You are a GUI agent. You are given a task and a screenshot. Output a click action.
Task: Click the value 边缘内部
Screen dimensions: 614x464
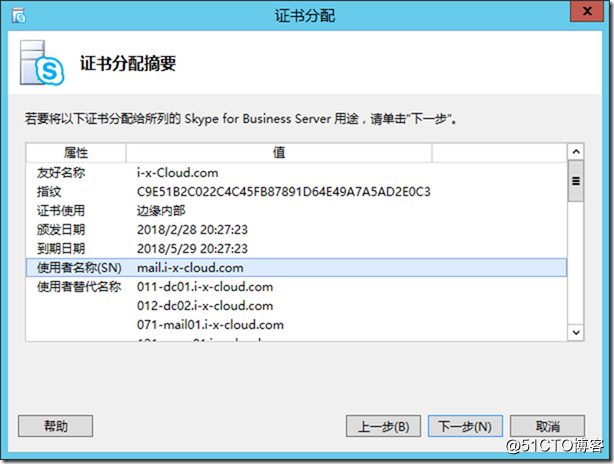(x=161, y=211)
